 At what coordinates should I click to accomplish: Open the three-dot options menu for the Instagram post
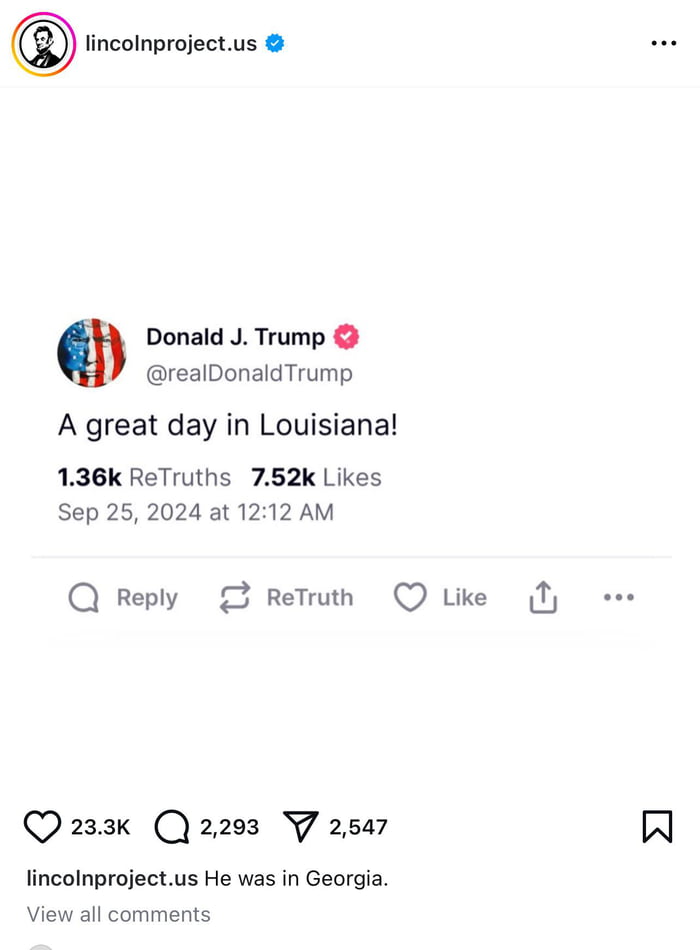[x=662, y=44]
